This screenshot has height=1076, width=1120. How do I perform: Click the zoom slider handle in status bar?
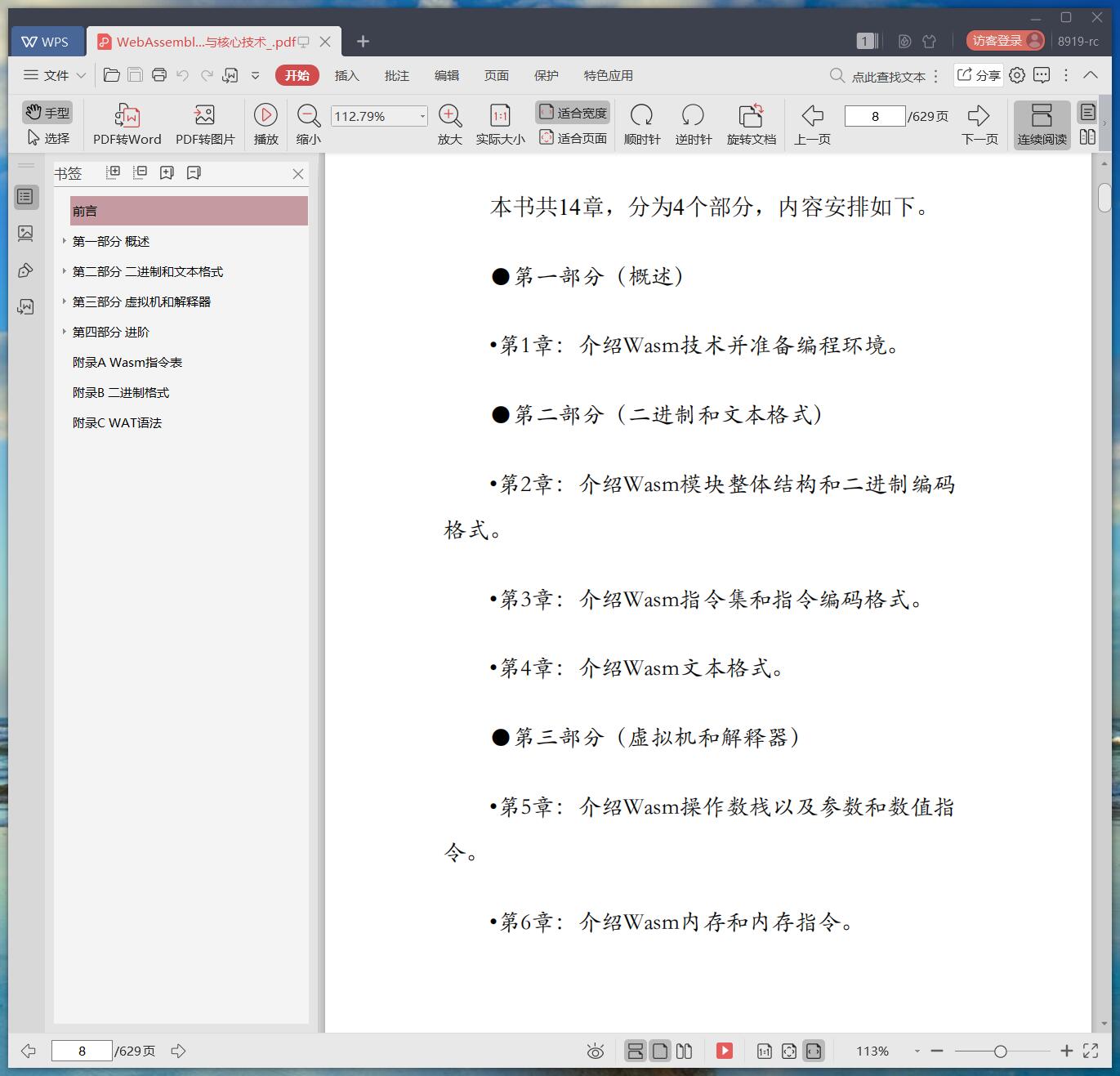point(1000,1051)
